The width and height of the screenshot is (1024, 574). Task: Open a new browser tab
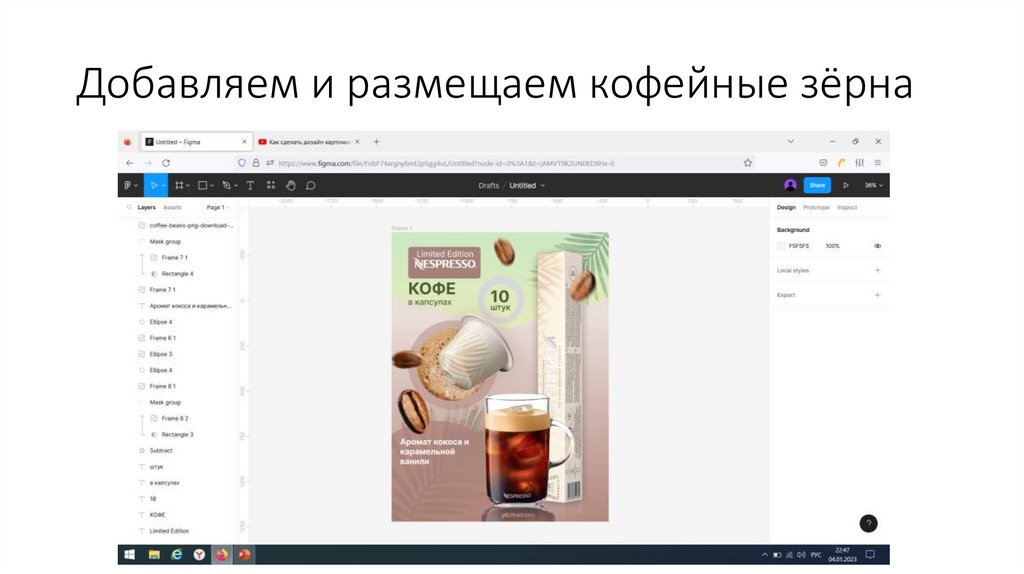376,142
